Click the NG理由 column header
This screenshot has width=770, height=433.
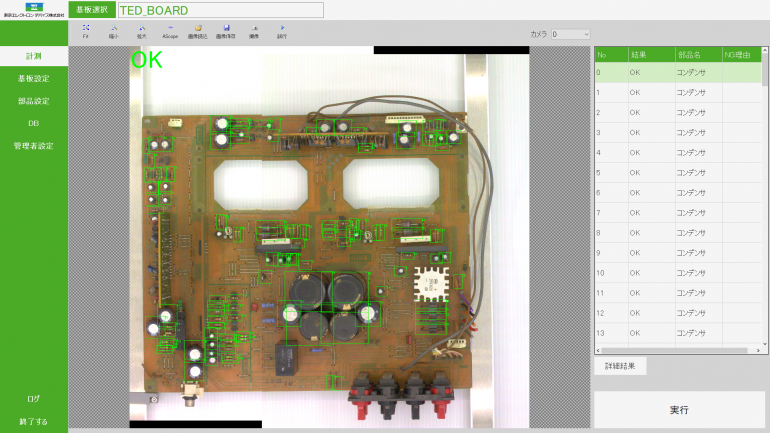(x=742, y=55)
